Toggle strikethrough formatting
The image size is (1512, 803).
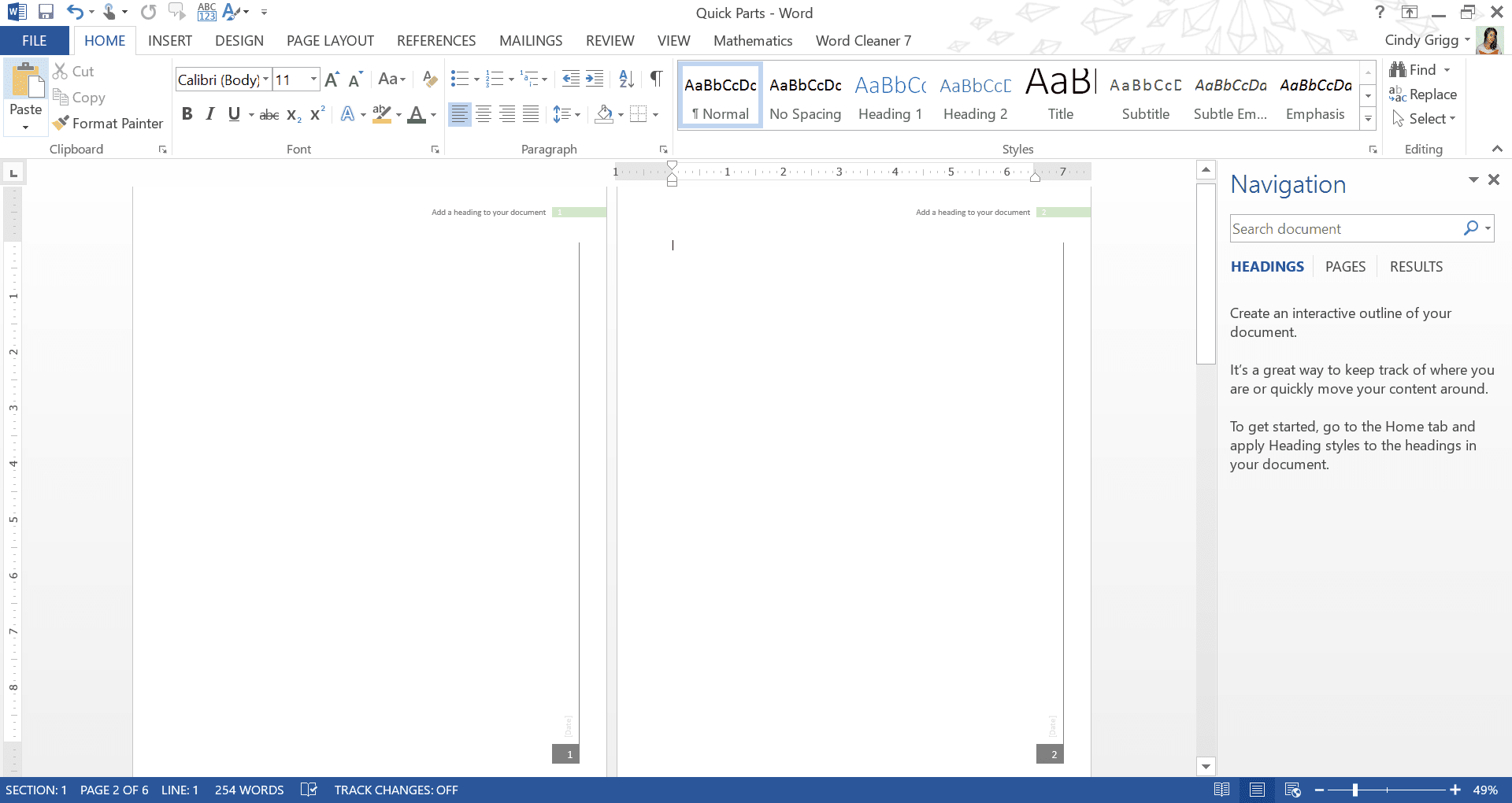(x=269, y=115)
